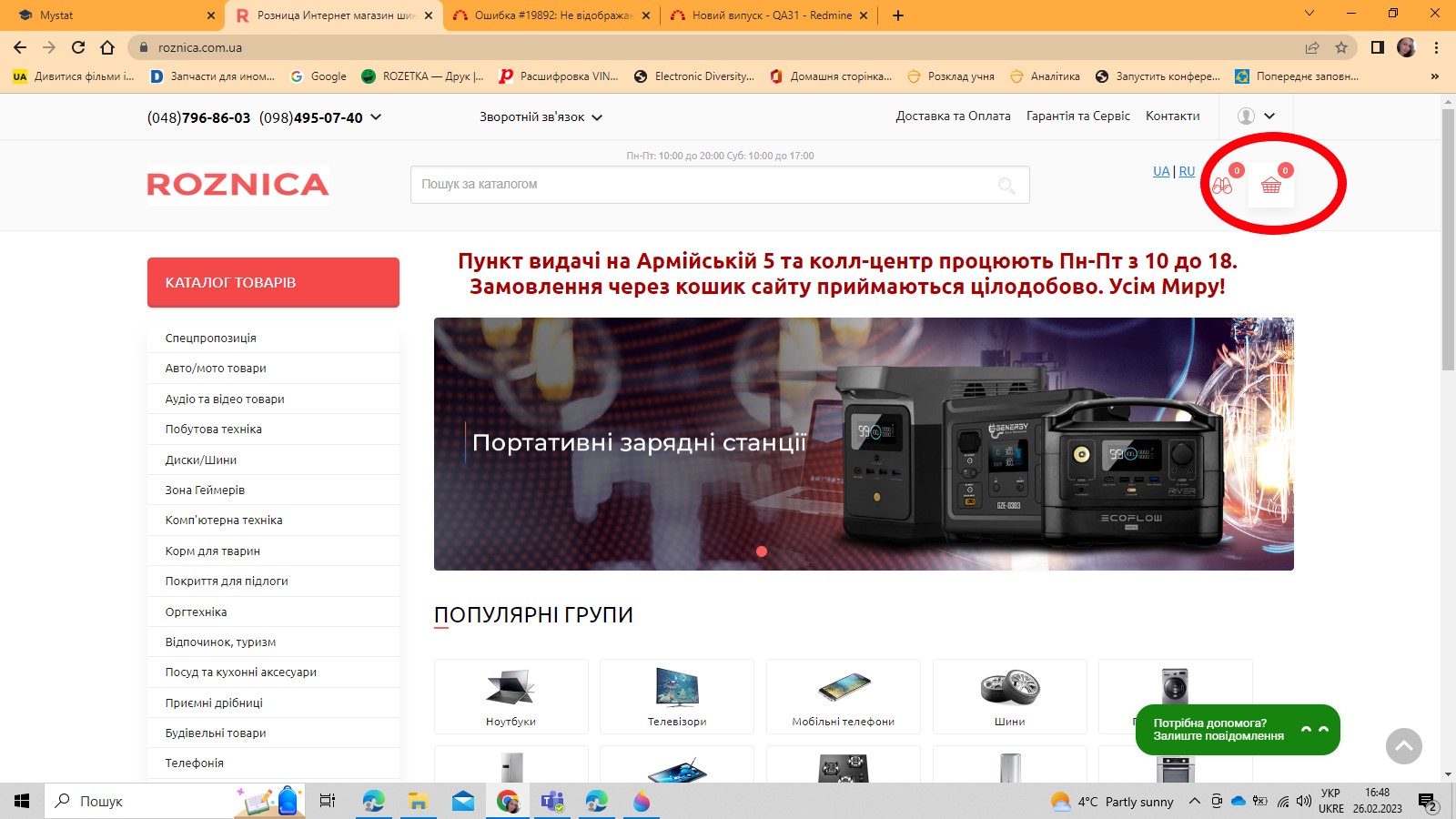Expand the Потрібна допомога chat widget

[x=1237, y=730]
